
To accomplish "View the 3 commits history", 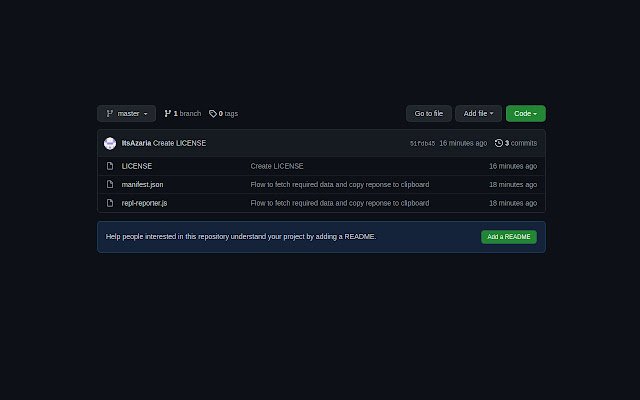I will [x=516, y=143].
